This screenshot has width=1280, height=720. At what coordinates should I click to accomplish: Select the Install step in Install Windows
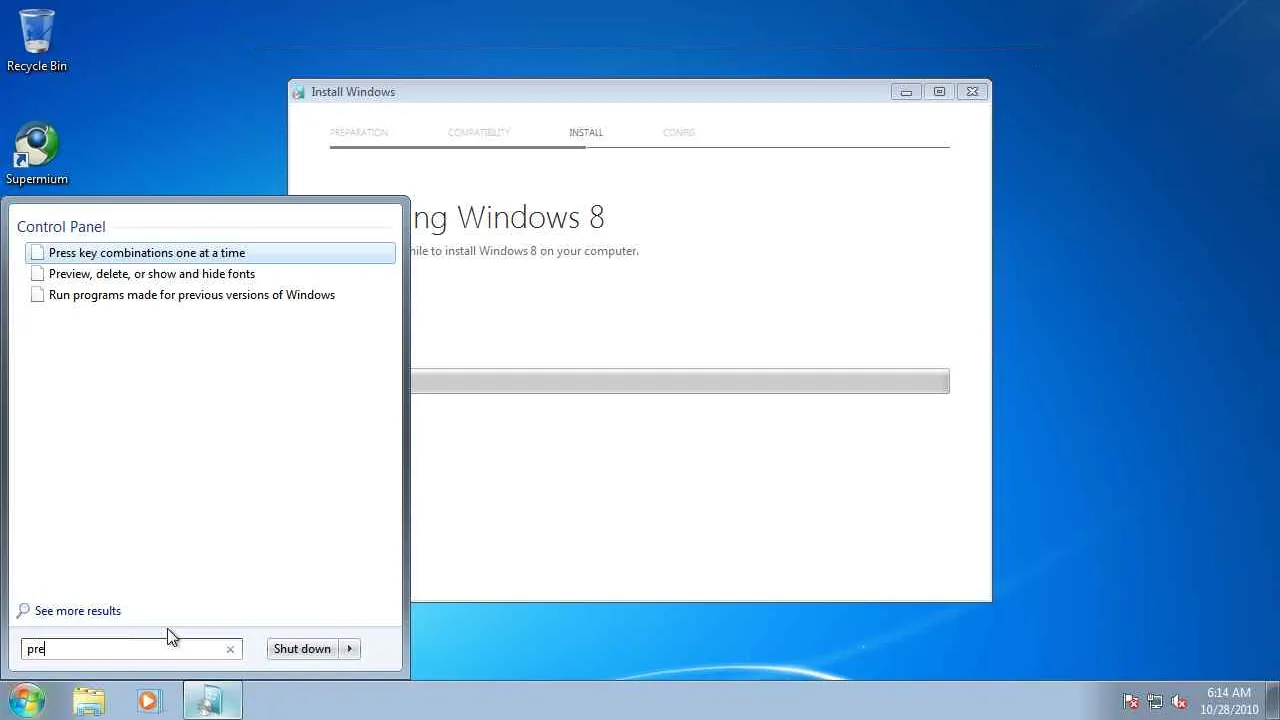pos(586,132)
